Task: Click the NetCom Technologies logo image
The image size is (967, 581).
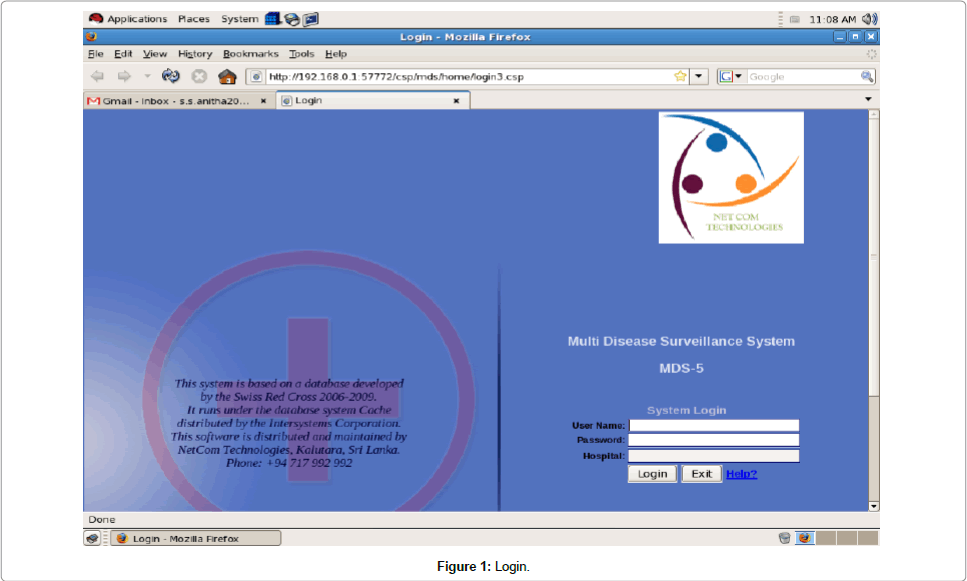Action: tap(731, 178)
